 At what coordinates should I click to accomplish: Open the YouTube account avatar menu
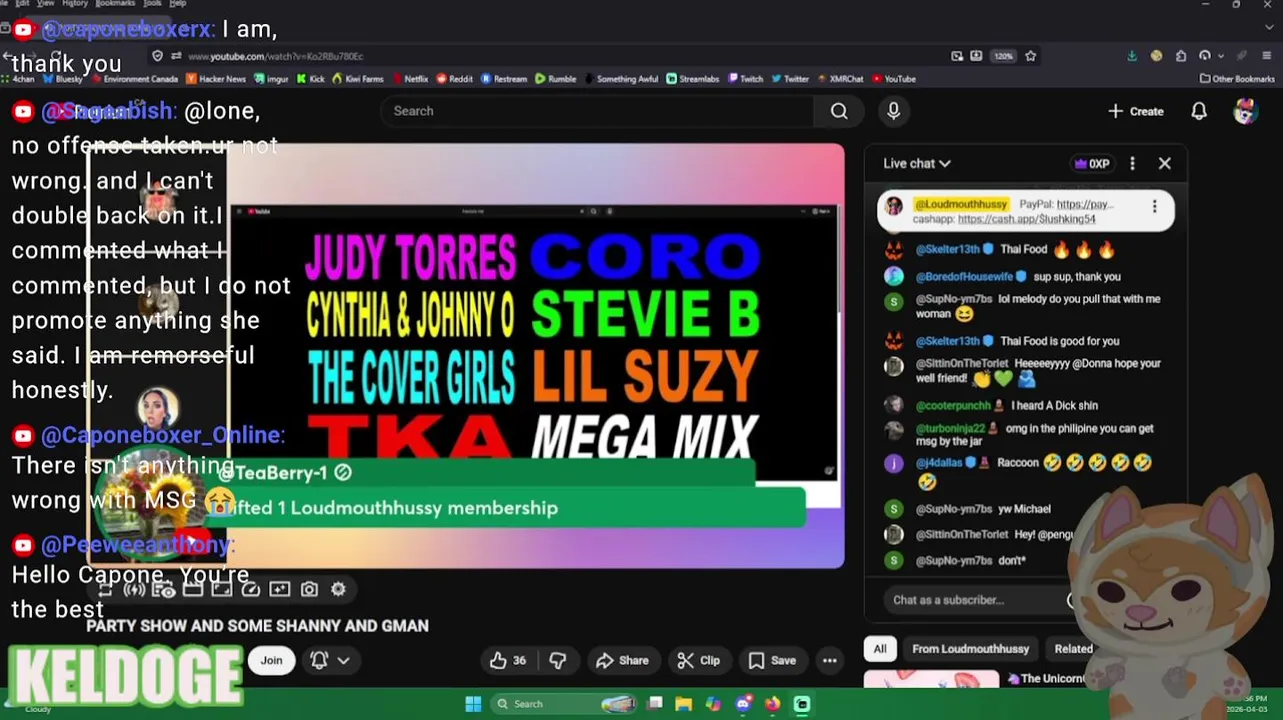[x=1245, y=111]
